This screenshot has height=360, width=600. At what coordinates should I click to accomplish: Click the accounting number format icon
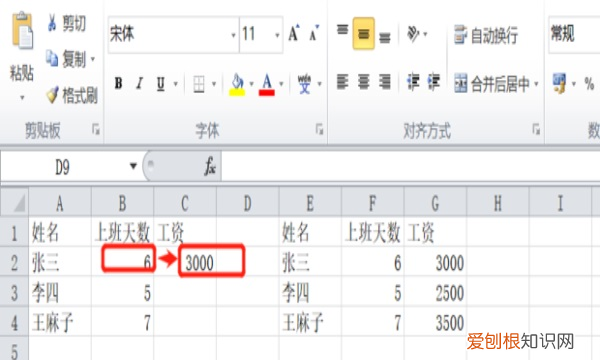click(x=559, y=83)
